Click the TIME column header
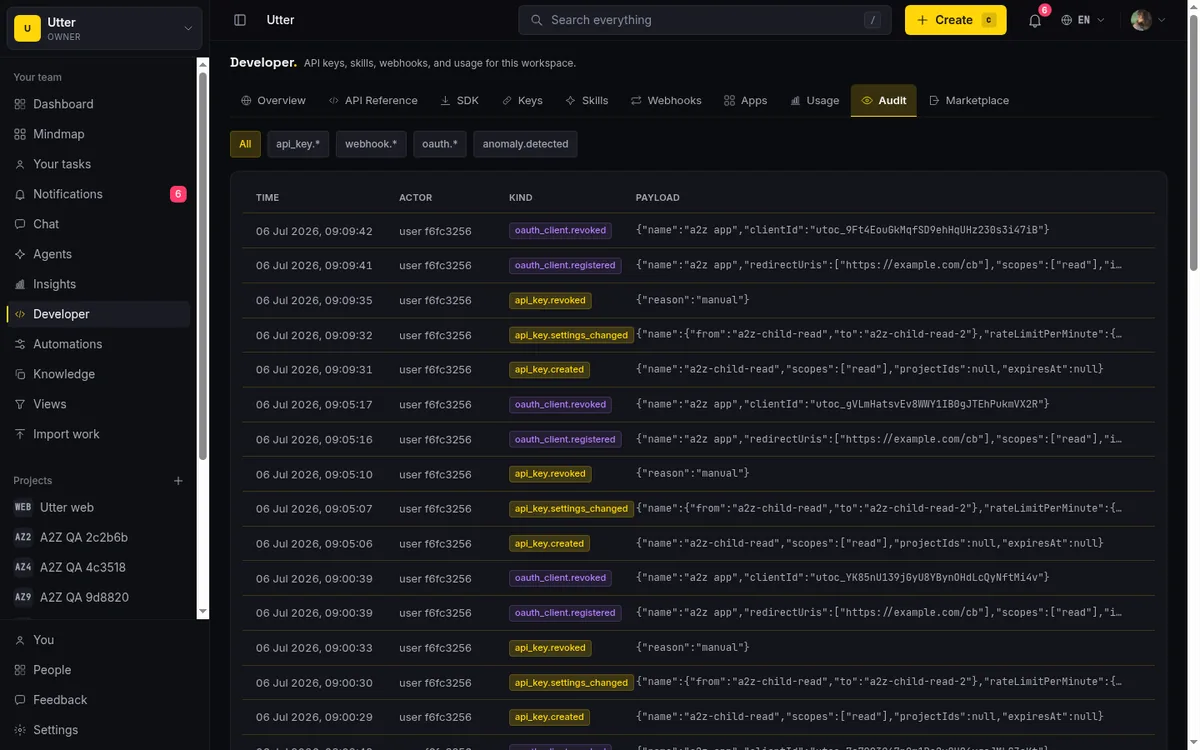Image resolution: width=1200 pixels, height=750 pixels. point(267,198)
